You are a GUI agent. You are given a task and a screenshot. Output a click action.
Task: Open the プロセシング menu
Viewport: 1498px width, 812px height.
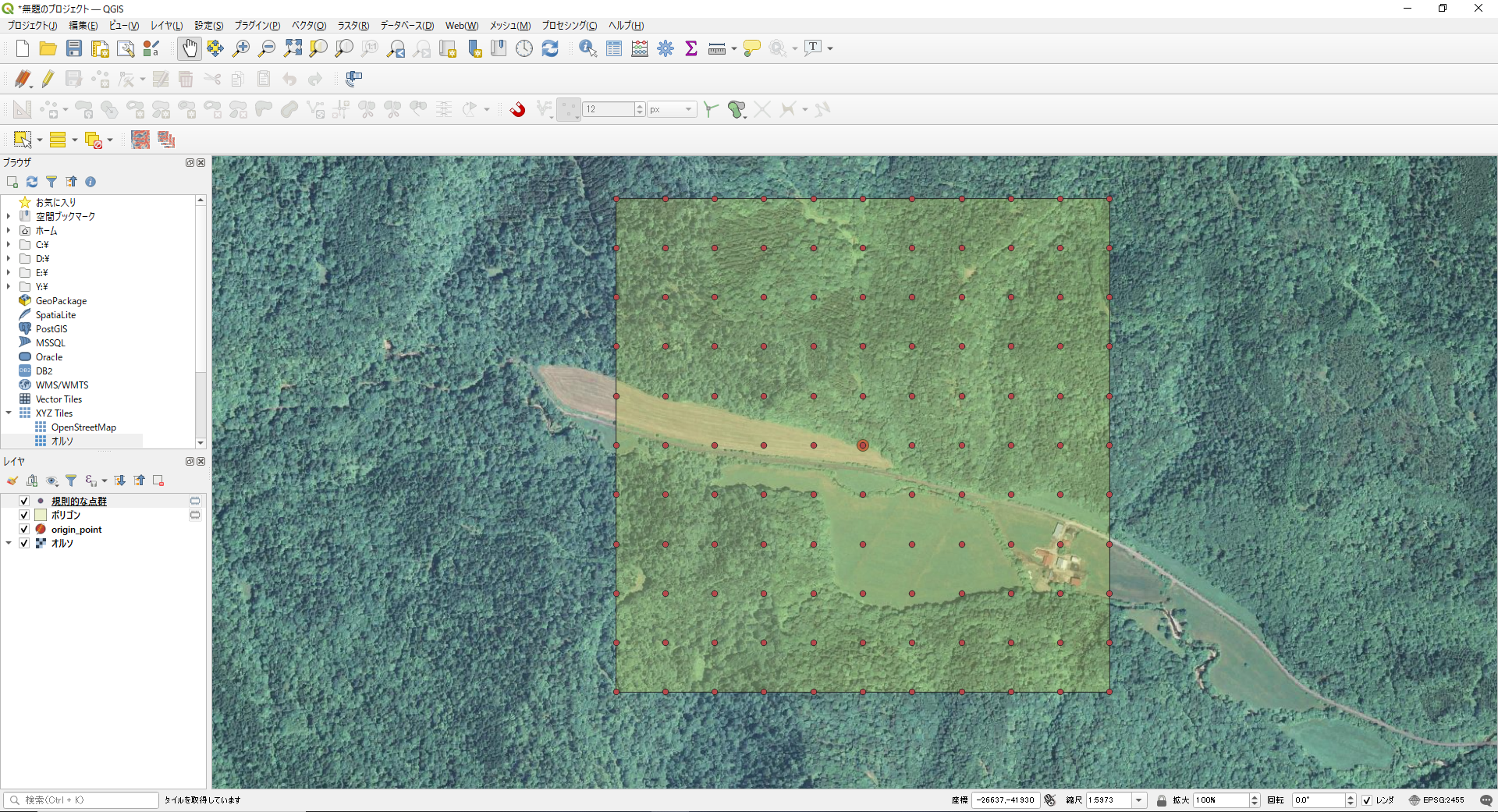pos(570,26)
